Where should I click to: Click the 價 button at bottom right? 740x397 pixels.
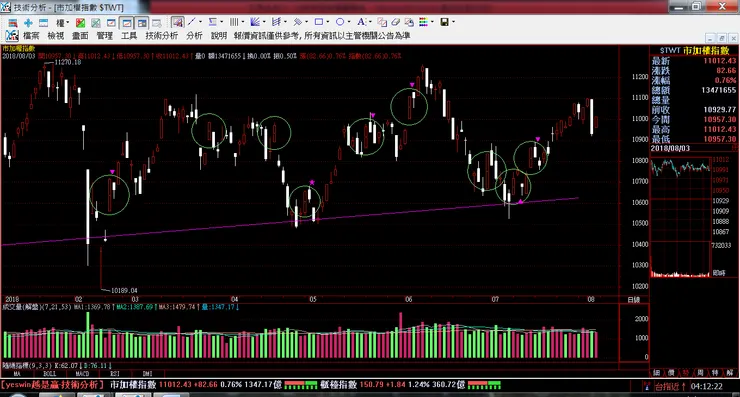click(x=671, y=373)
